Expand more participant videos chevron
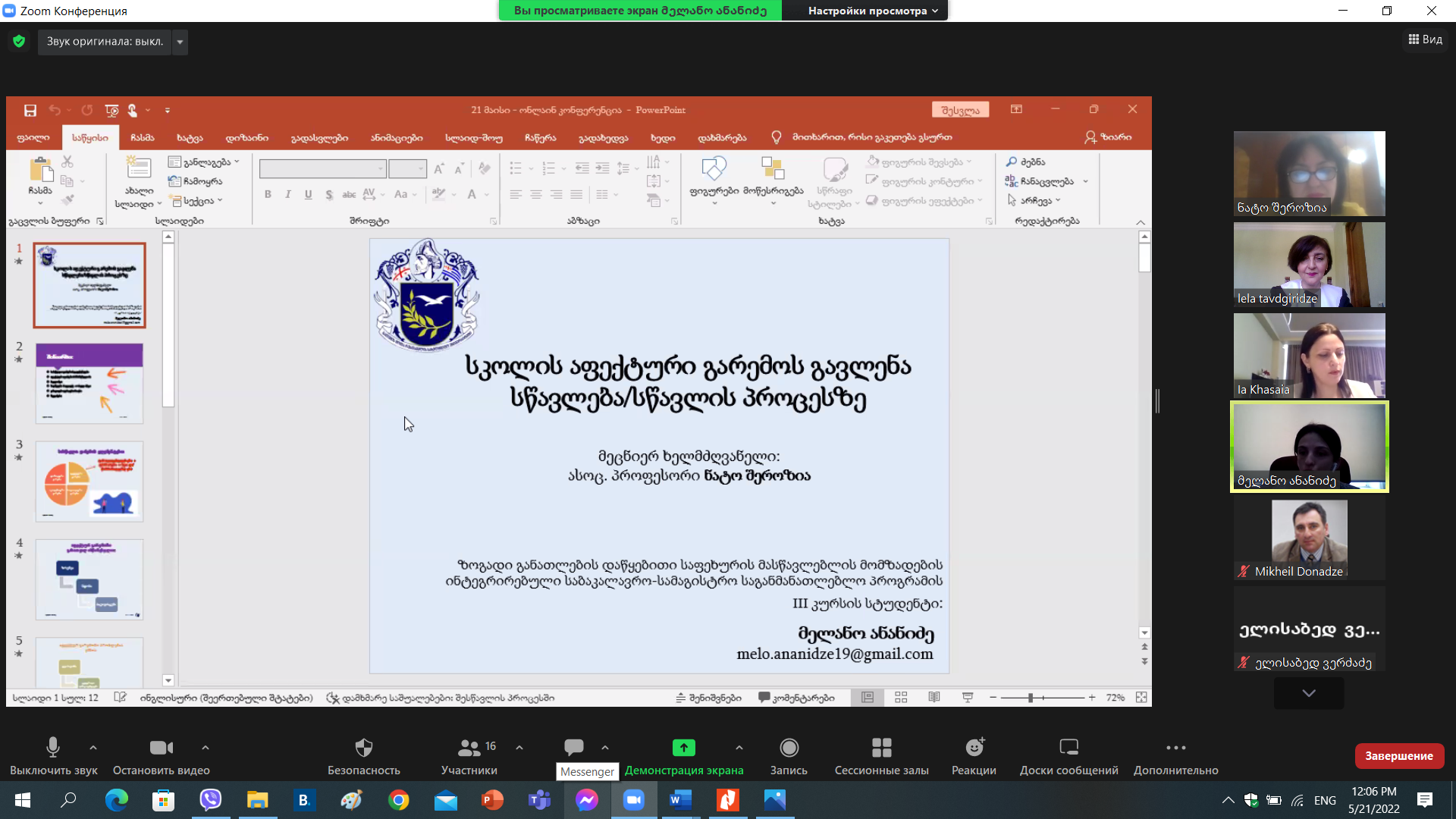The height and width of the screenshot is (819, 1456). point(1309,693)
